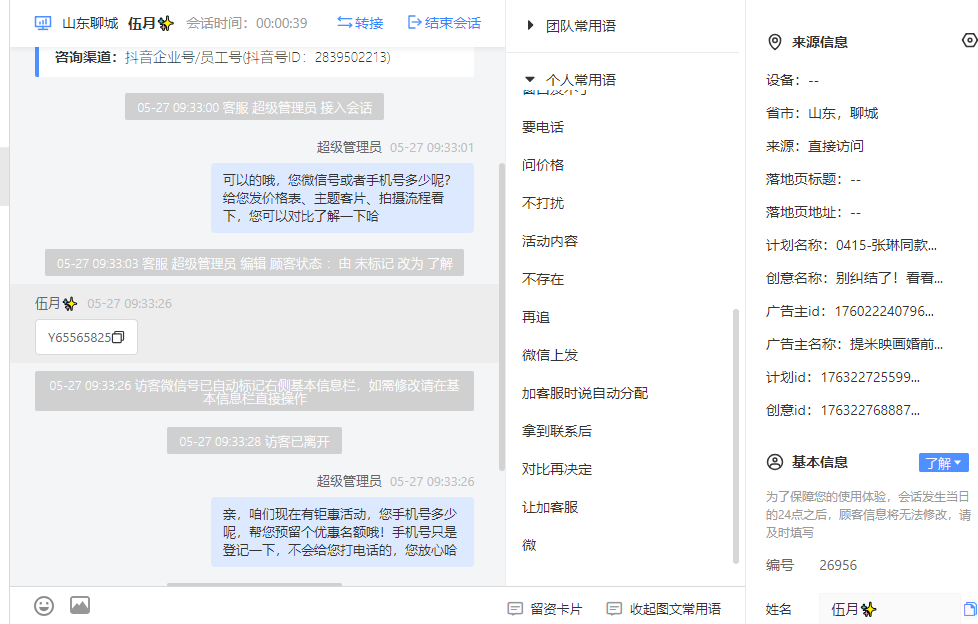Viewport: 978px width, 624px height.
Task: Click the Y65565825 message bubble
Action: [86, 337]
